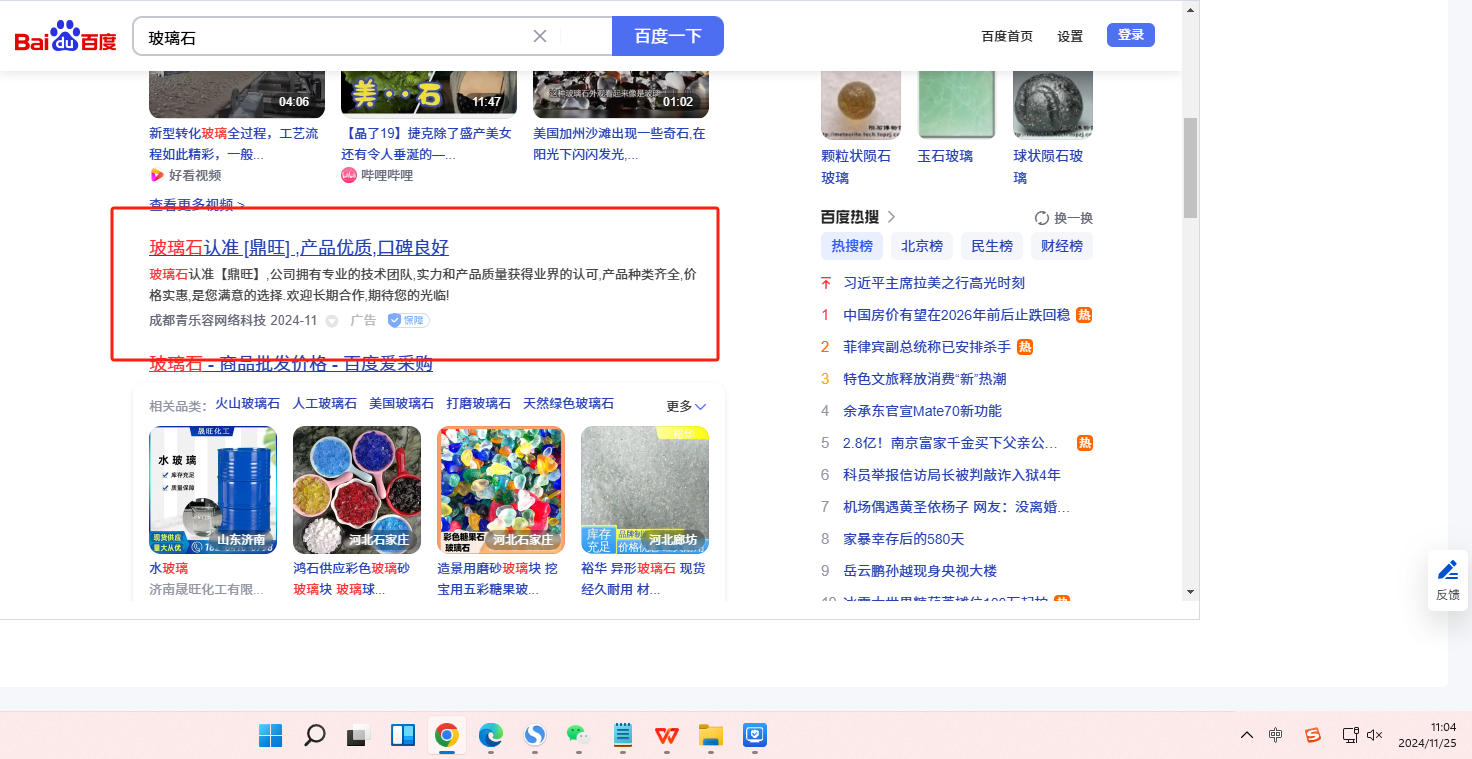Open Task View on the taskbar
The image size is (1472, 759).
point(358,736)
